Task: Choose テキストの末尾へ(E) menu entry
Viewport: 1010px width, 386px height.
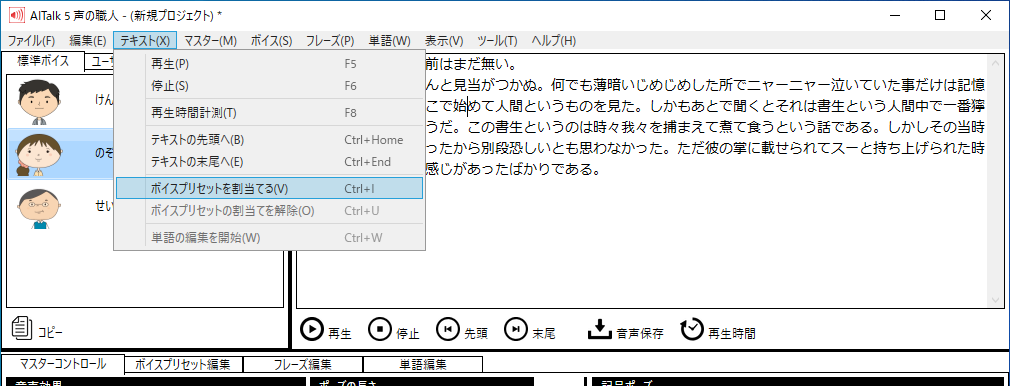Action: coord(269,162)
